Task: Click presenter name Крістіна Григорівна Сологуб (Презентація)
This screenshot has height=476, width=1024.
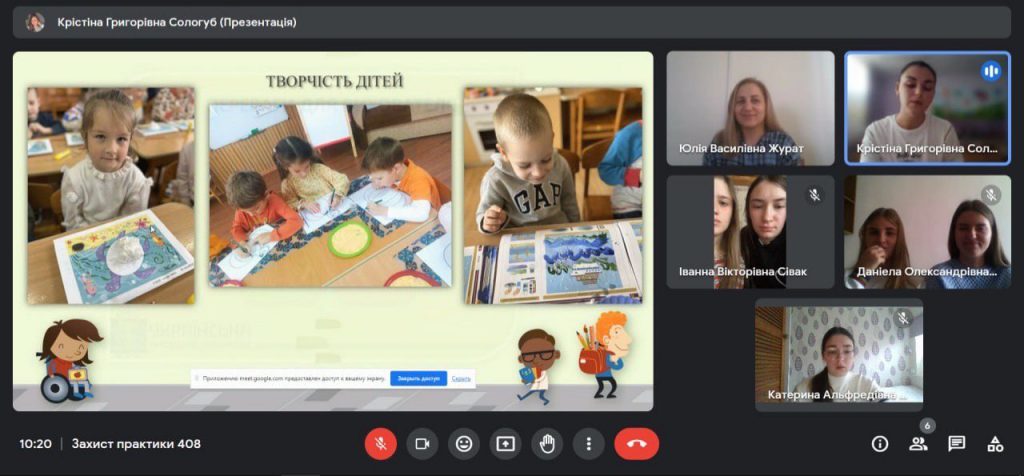Action: 177,22
